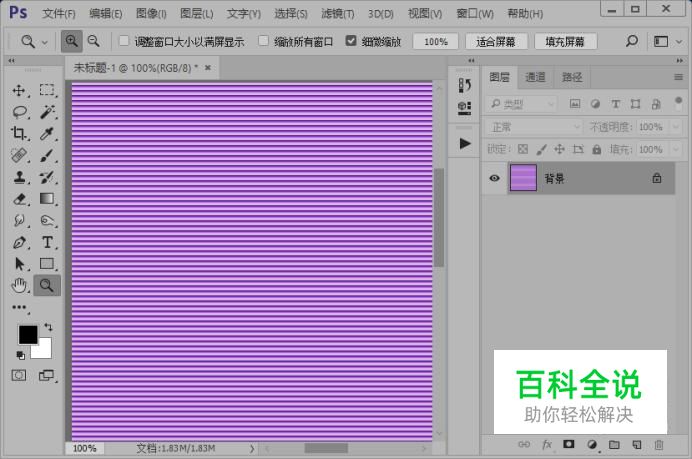Select the Lasso tool
The image size is (692, 459).
click(x=19, y=112)
